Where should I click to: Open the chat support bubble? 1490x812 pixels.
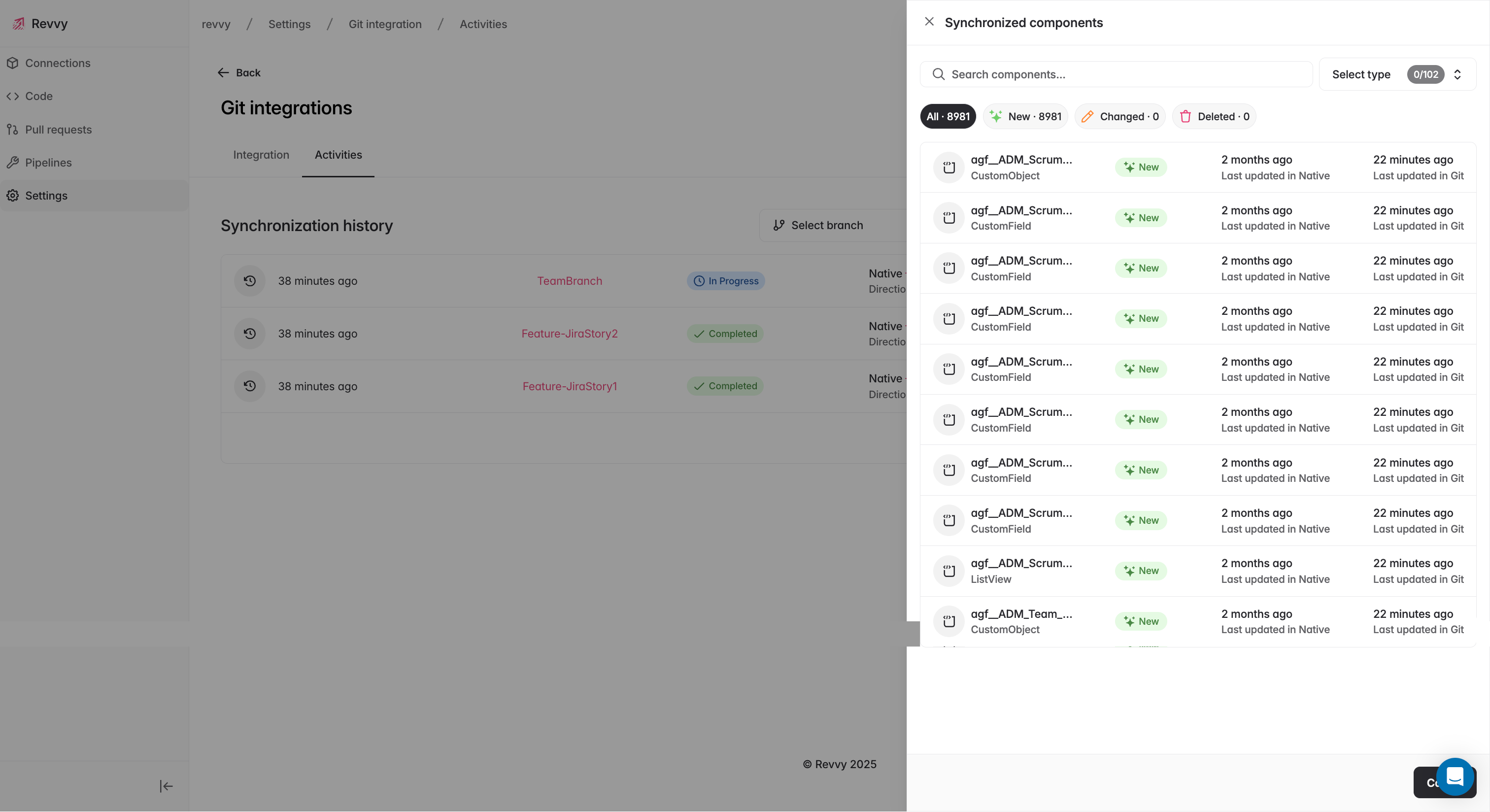point(1454,776)
